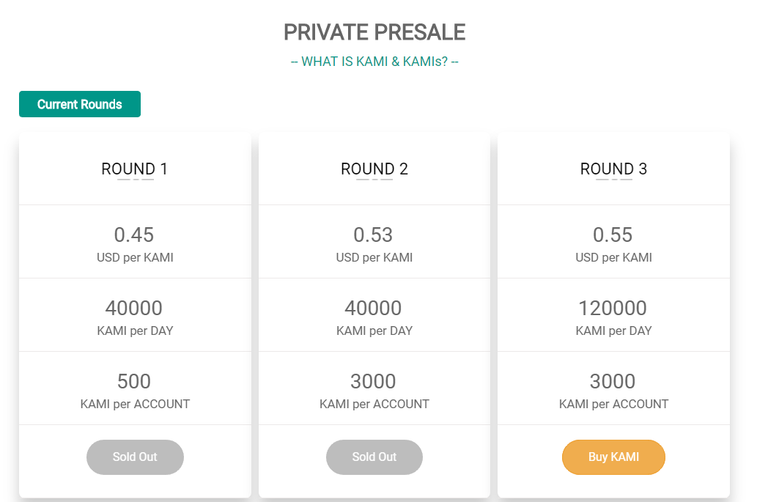This screenshot has height=502, width=768.
Task: Click the Buy KAMI button
Action: click(x=613, y=457)
